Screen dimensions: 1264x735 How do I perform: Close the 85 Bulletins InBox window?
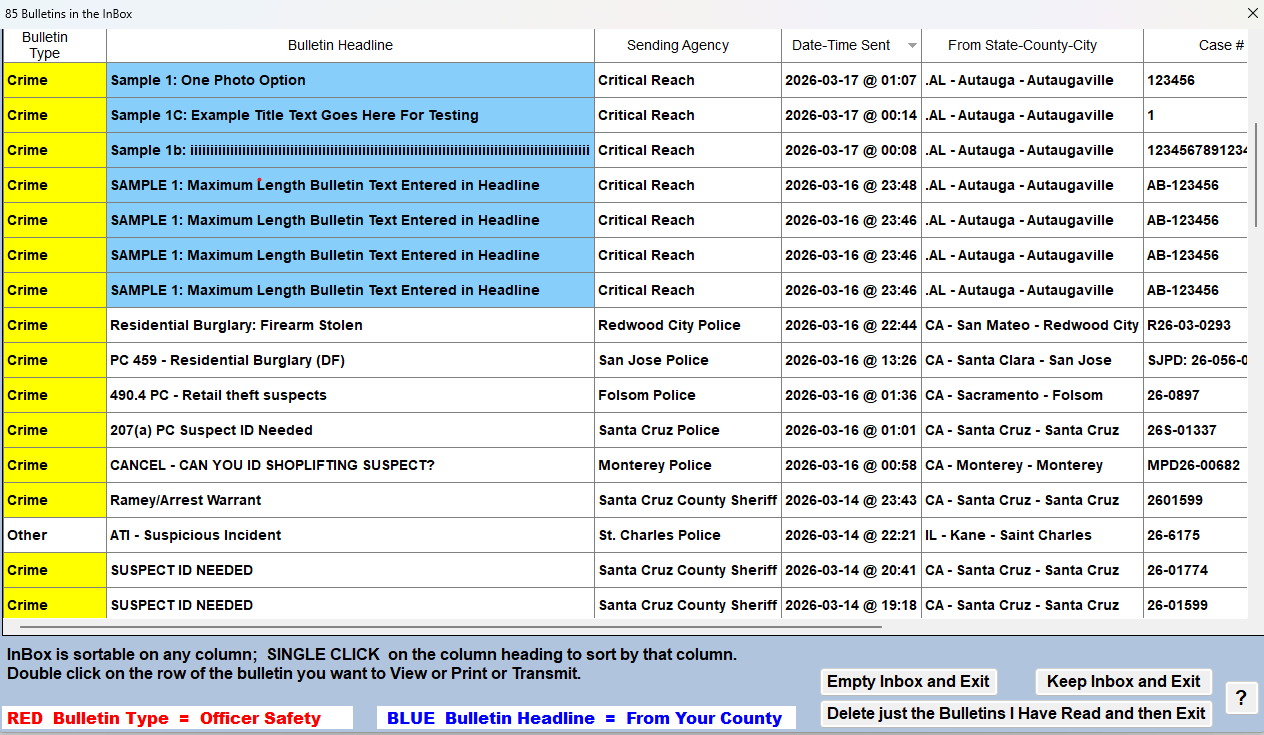tap(1252, 13)
